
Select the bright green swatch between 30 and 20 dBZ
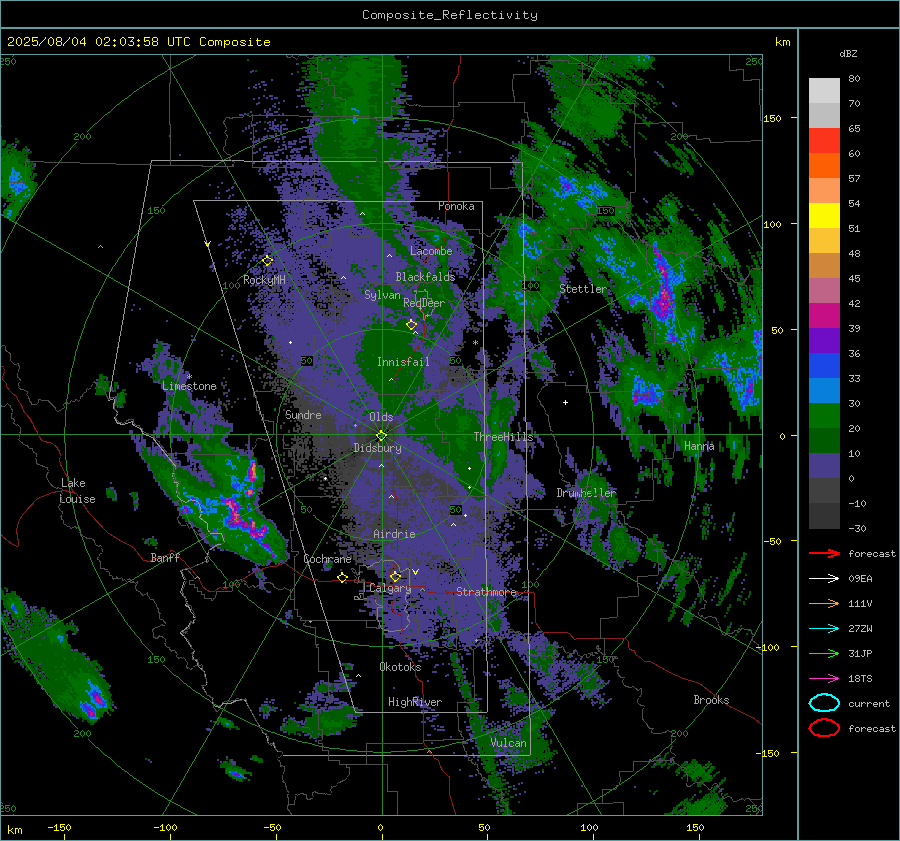click(824, 416)
